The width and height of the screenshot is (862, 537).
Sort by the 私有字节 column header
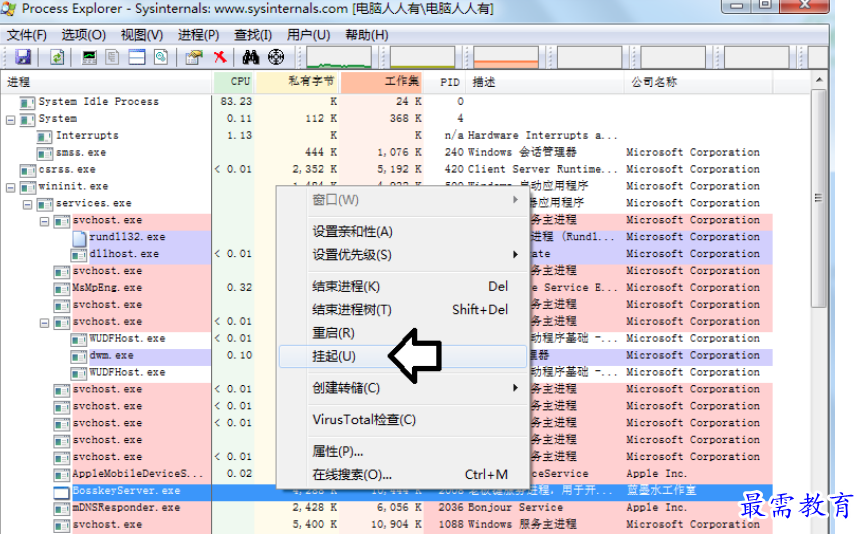[297, 82]
